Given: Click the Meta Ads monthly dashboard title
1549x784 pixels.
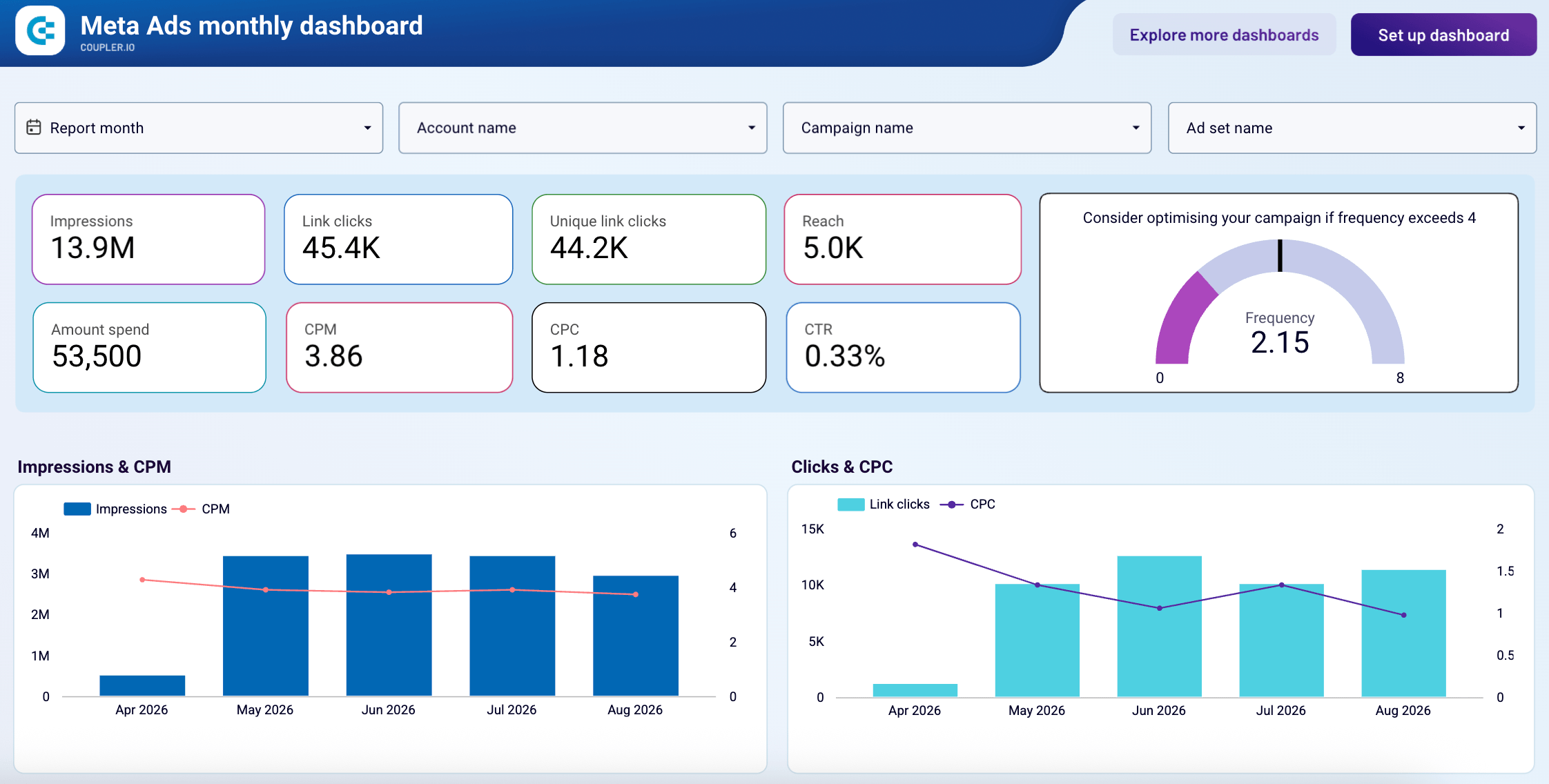Looking at the screenshot, I should pos(251,26).
